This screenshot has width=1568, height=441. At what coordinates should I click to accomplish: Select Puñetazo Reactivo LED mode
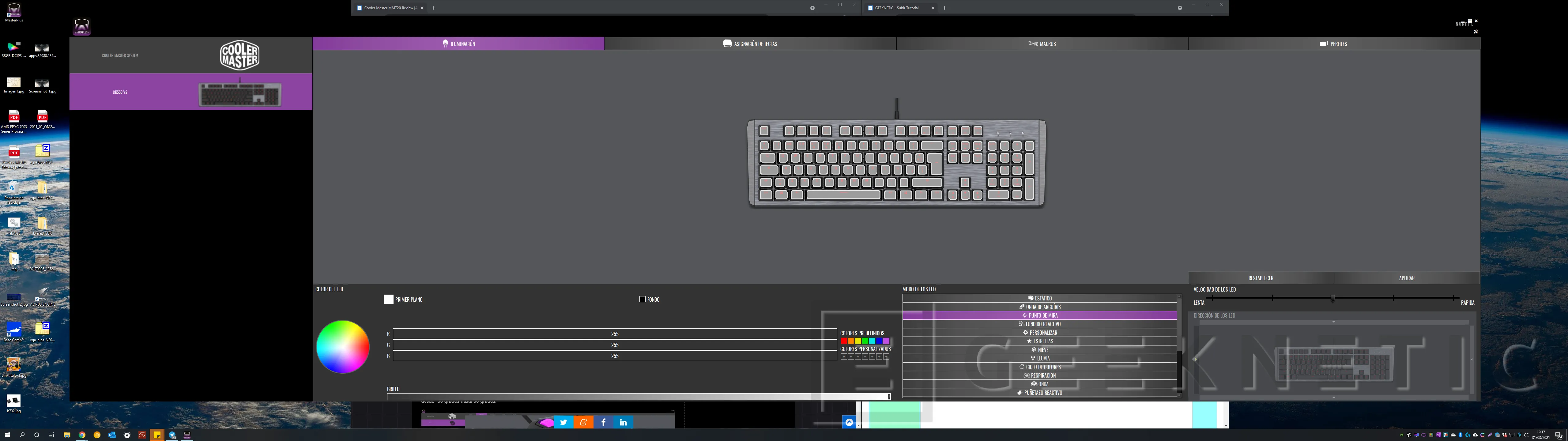coord(1040,393)
